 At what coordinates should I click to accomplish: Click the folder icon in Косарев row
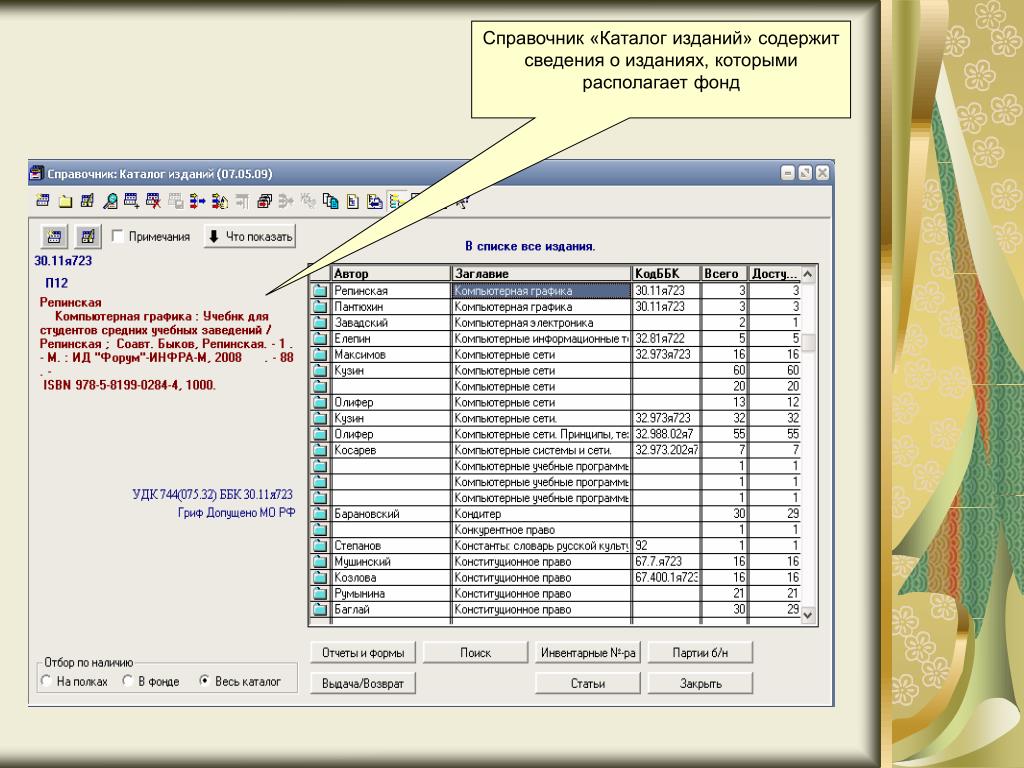point(319,450)
